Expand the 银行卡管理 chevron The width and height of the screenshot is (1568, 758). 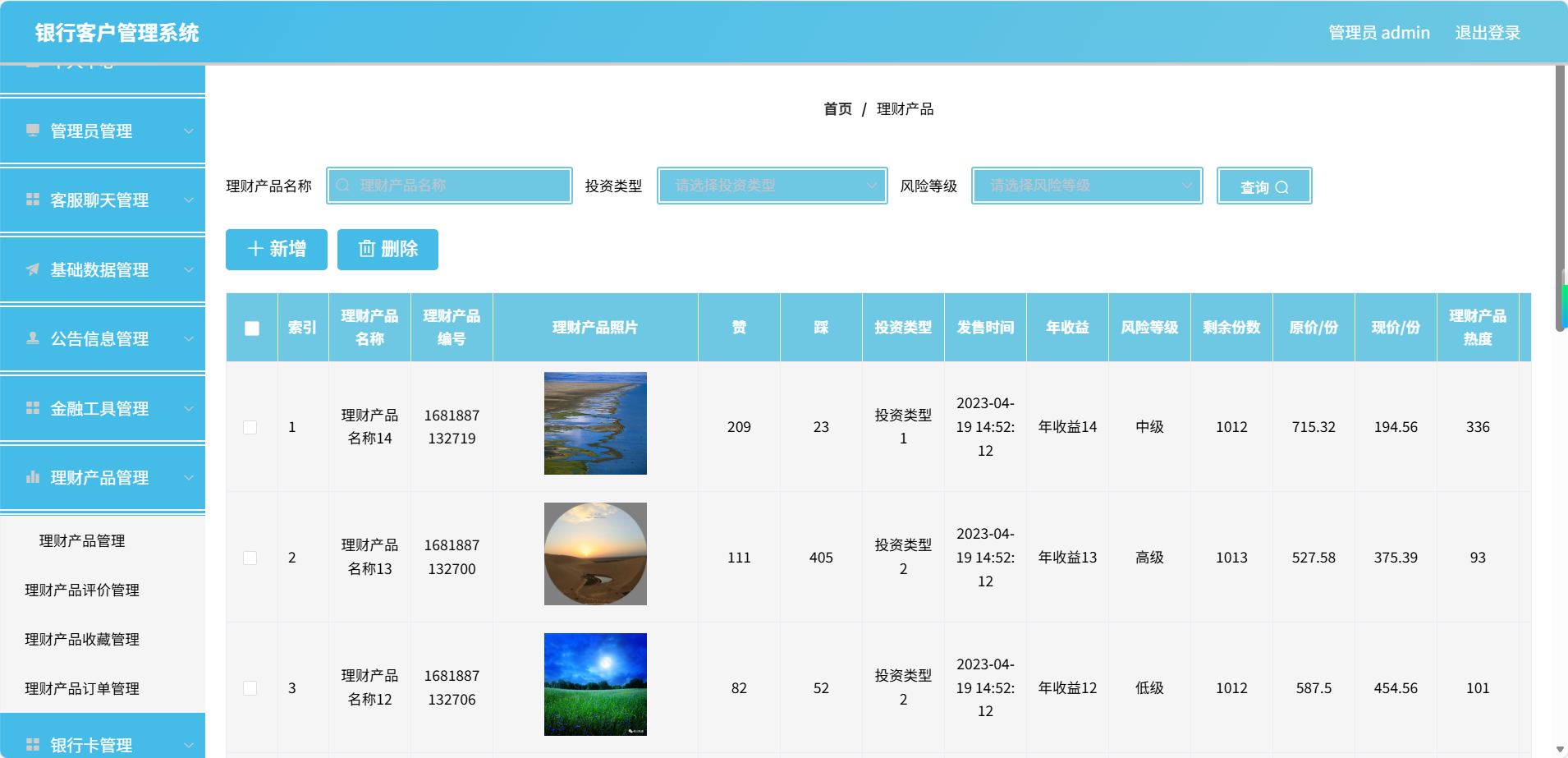[189, 746]
